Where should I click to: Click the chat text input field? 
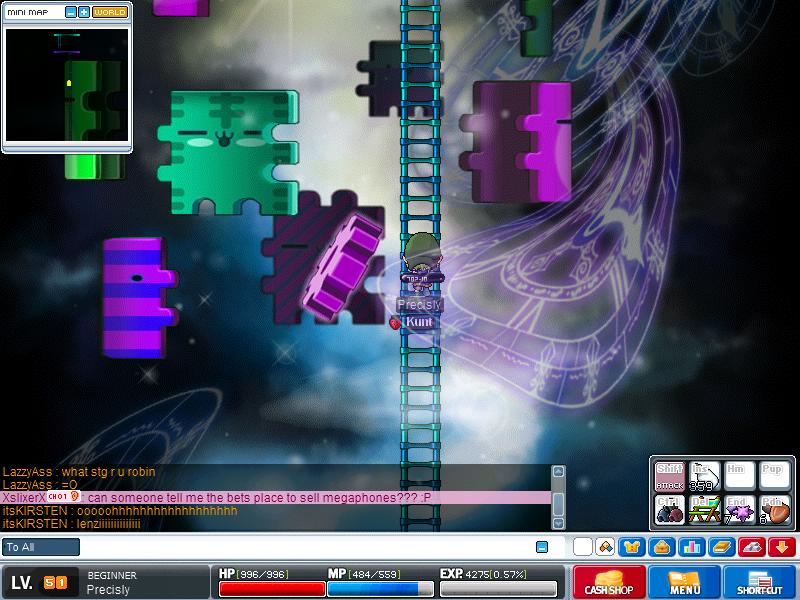[x=306, y=547]
